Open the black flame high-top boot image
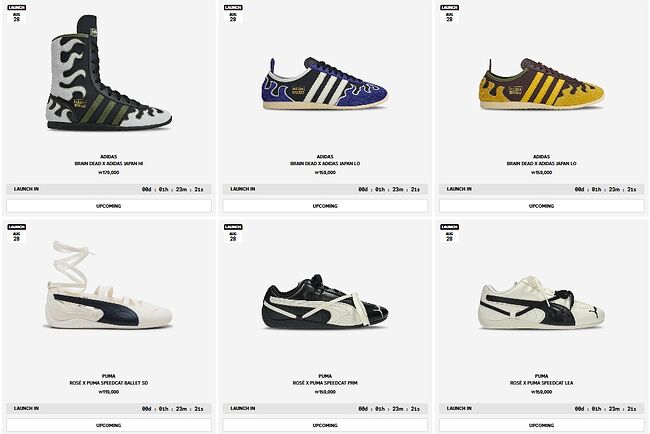The image size is (650, 434). 109,73
